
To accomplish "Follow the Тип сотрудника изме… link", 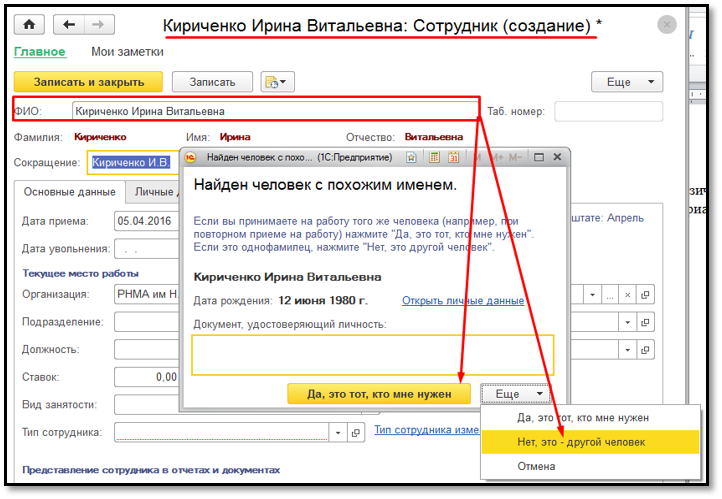I will tap(426, 430).
